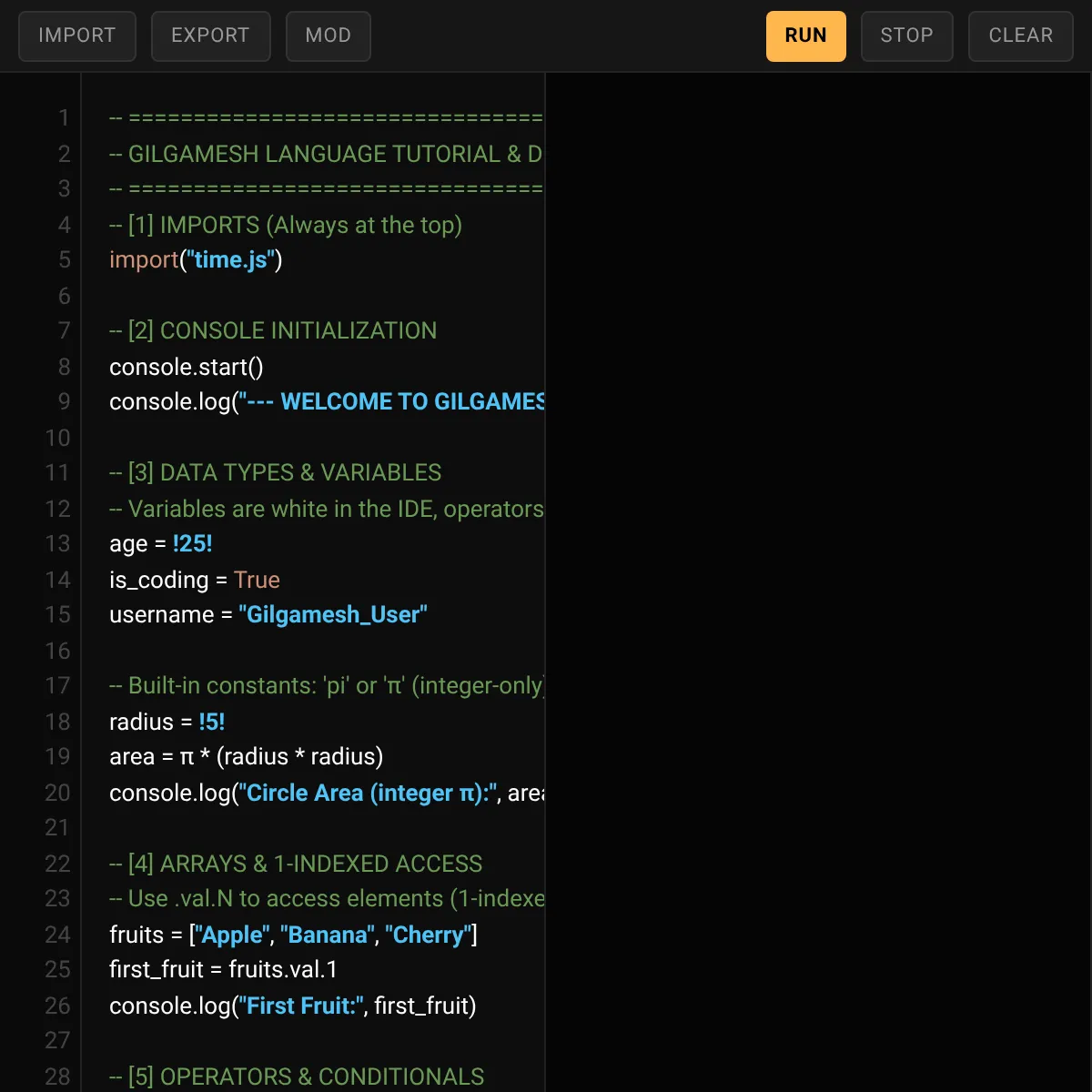Click the fruits array definition line
Screen dimensions: 1092x1092
pyautogui.click(x=293, y=935)
